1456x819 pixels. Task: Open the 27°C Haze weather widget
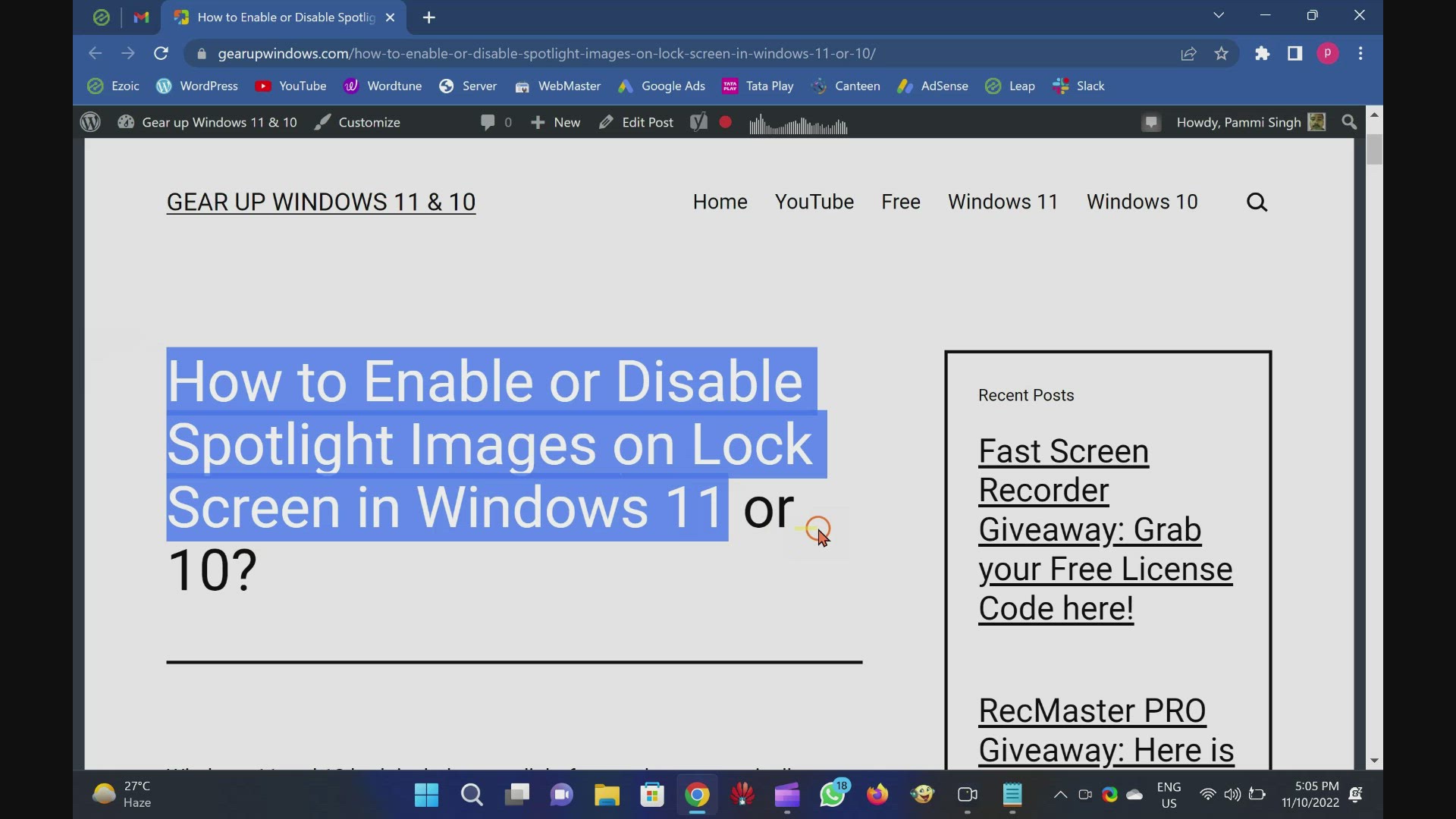[121, 795]
